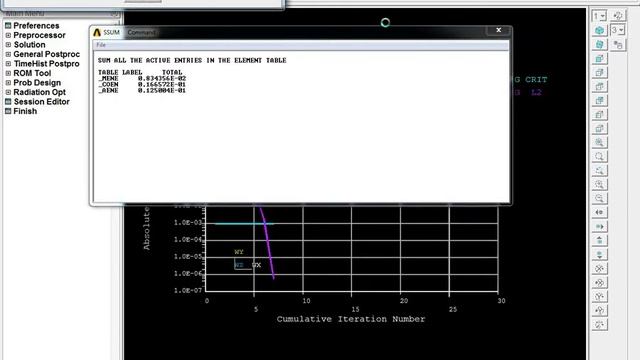Click _AENE total value 0.125004E-01
Viewport: 640px width, 360px height.
(162, 91)
